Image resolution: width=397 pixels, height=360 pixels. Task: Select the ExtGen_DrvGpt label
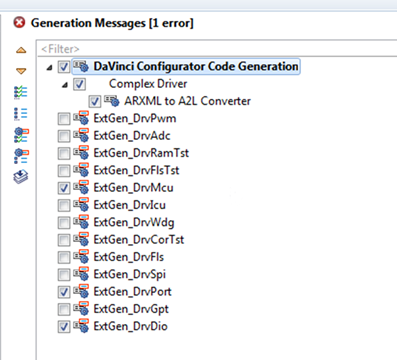point(131,309)
